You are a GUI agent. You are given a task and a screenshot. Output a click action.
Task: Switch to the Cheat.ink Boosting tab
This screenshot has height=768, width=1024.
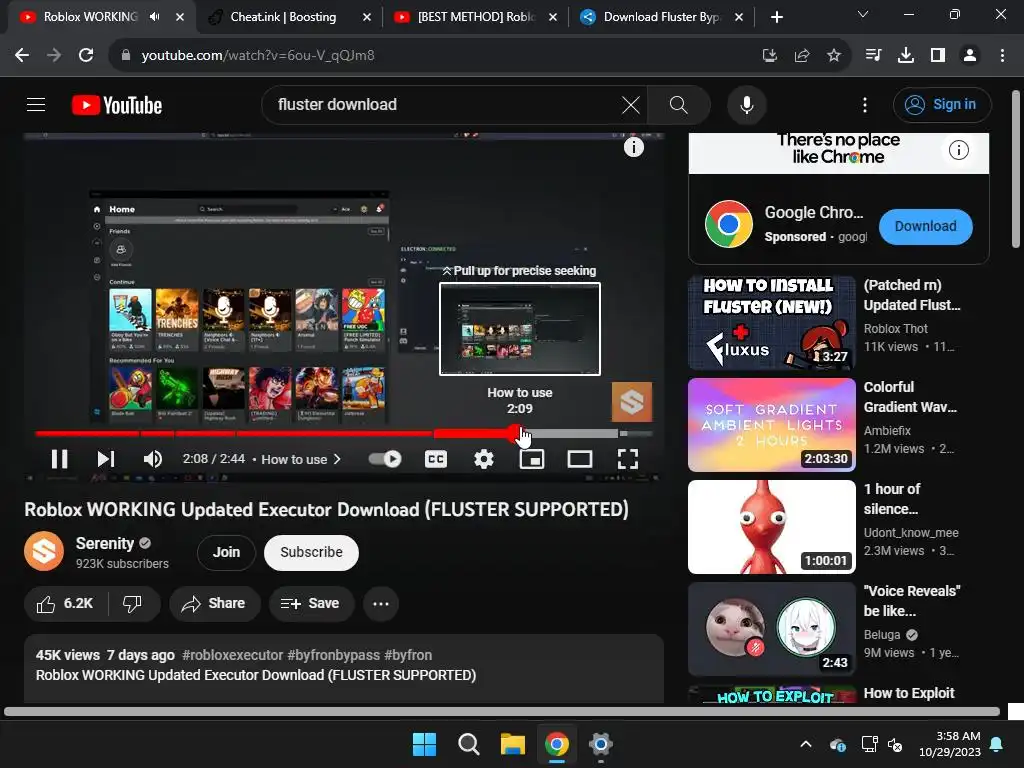[283, 17]
